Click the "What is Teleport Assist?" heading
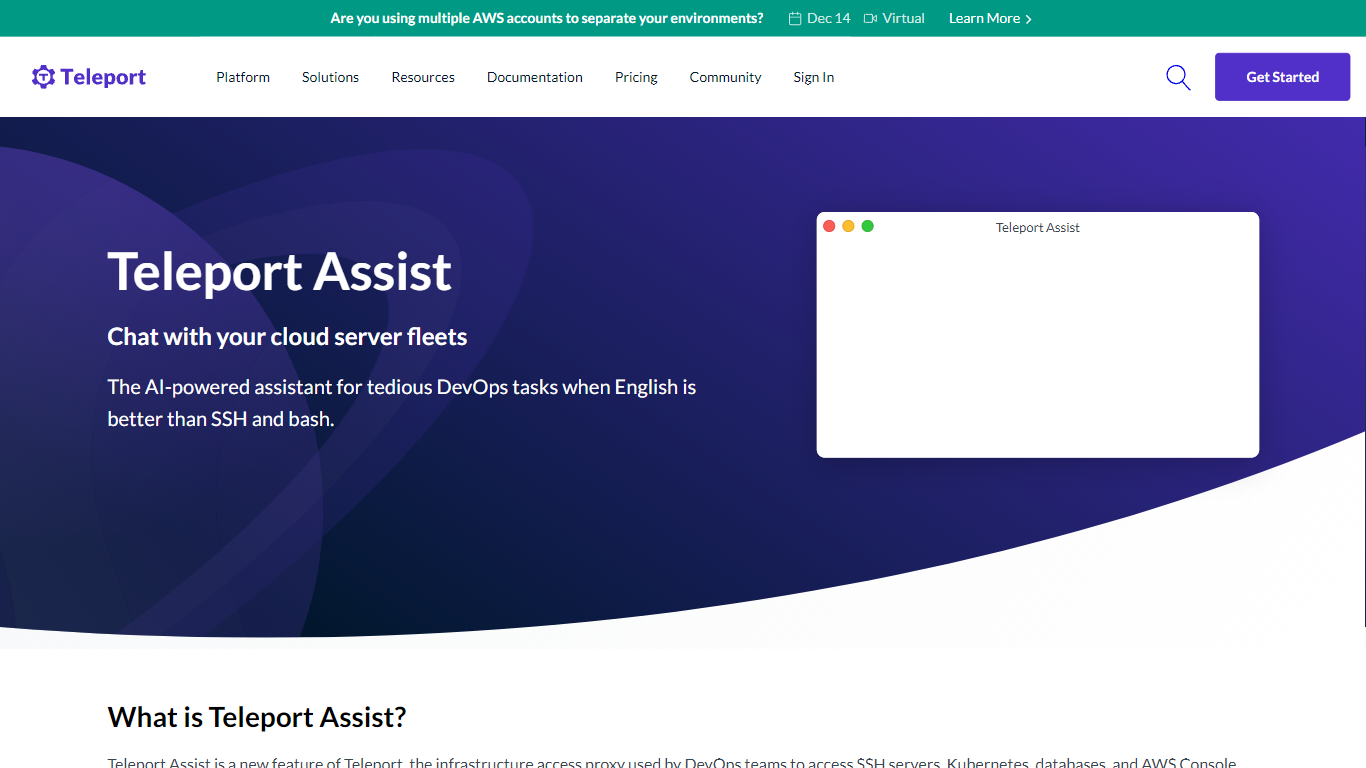The width and height of the screenshot is (1366, 768). click(257, 717)
